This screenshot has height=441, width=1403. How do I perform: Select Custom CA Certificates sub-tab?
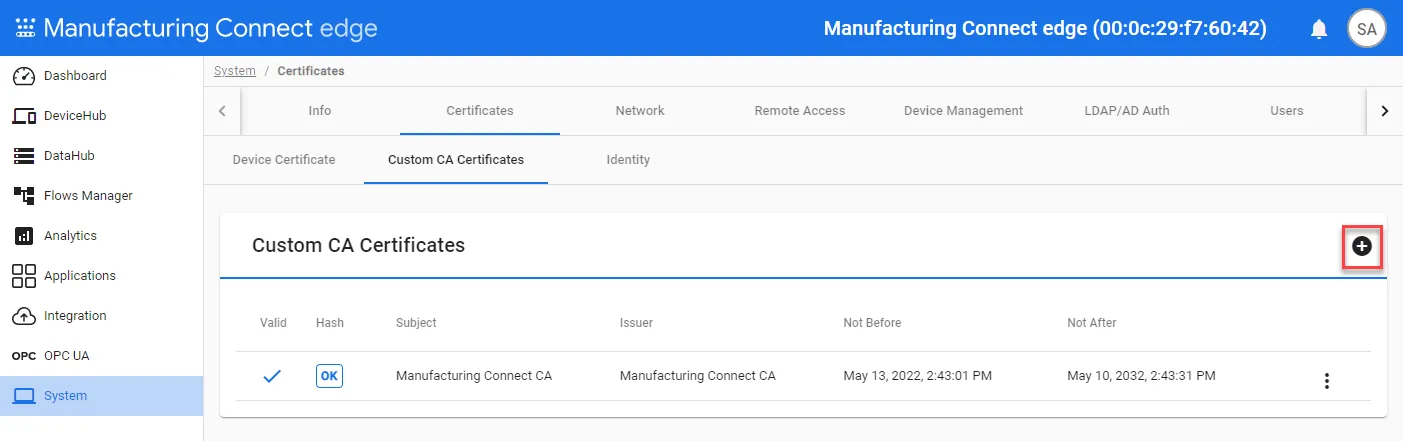[456, 160]
